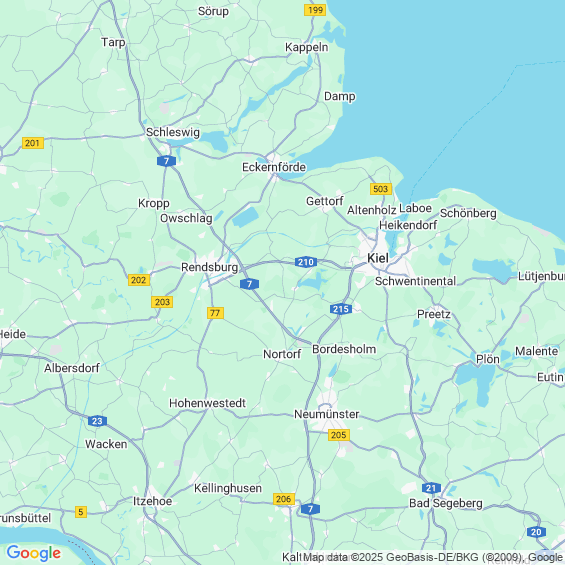Click the Plön town label

tap(488, 359)
